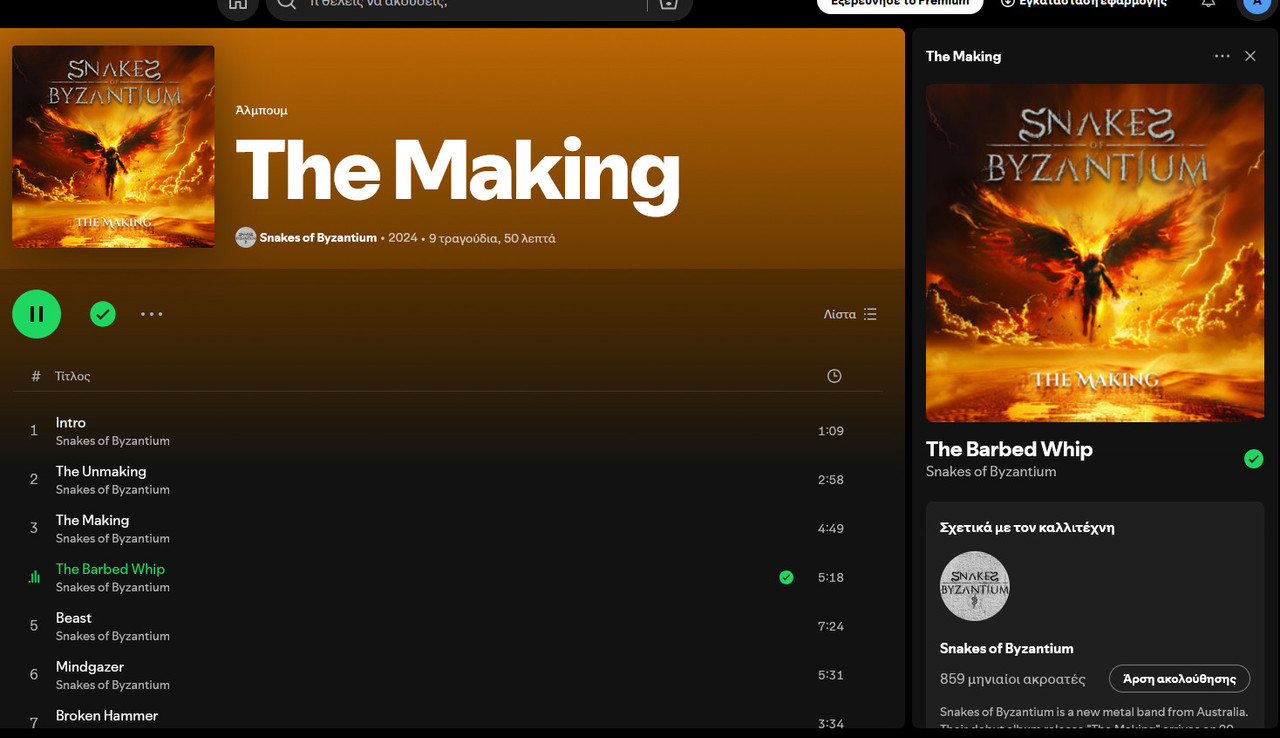This screenshot has width=1280, height=738.
Task: Click the 859 μηνιαίοι ακροατές text
Action: coord(1013,679)
